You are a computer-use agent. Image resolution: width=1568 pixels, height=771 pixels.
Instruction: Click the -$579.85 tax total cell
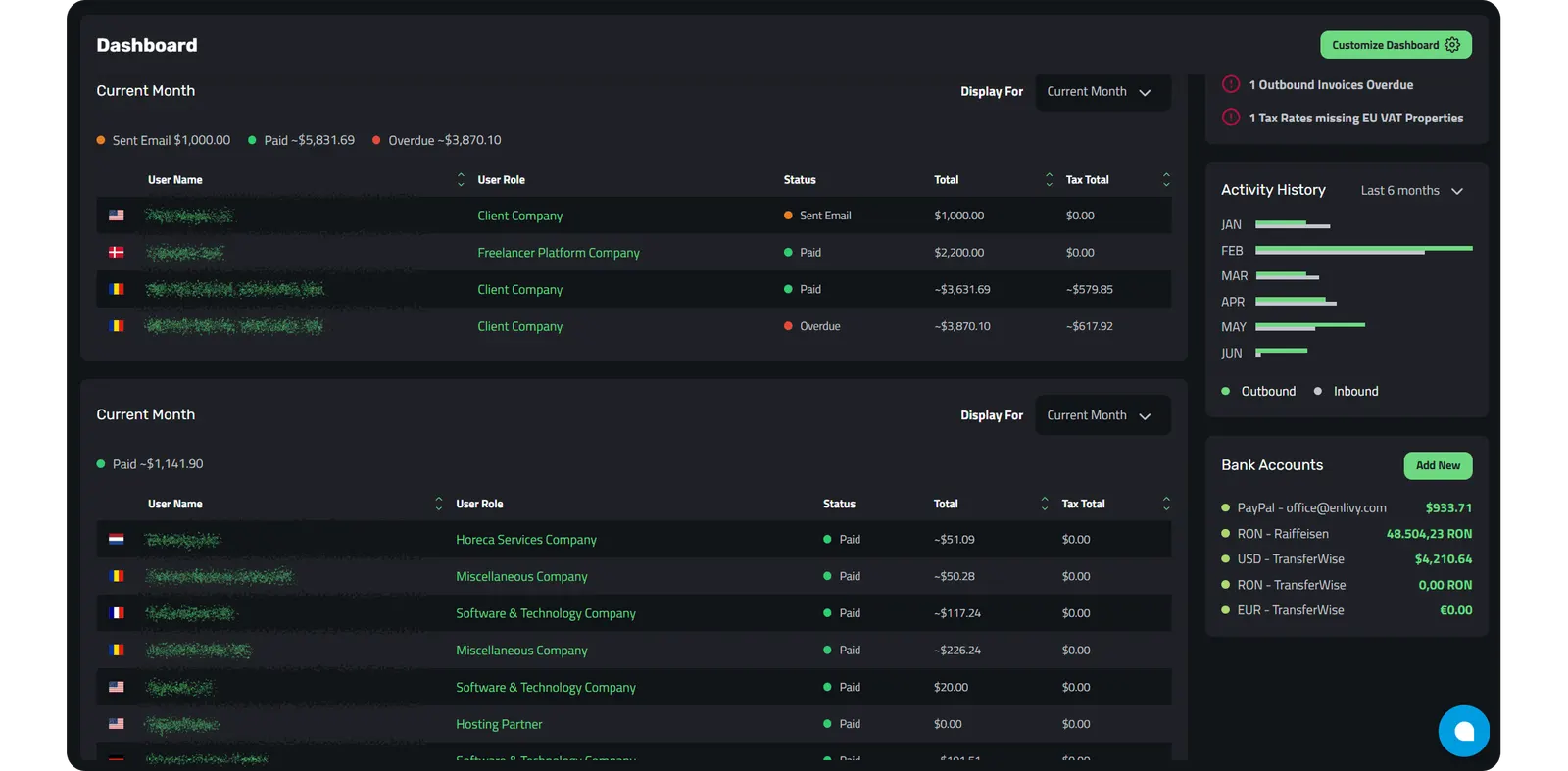point(1090,290)
